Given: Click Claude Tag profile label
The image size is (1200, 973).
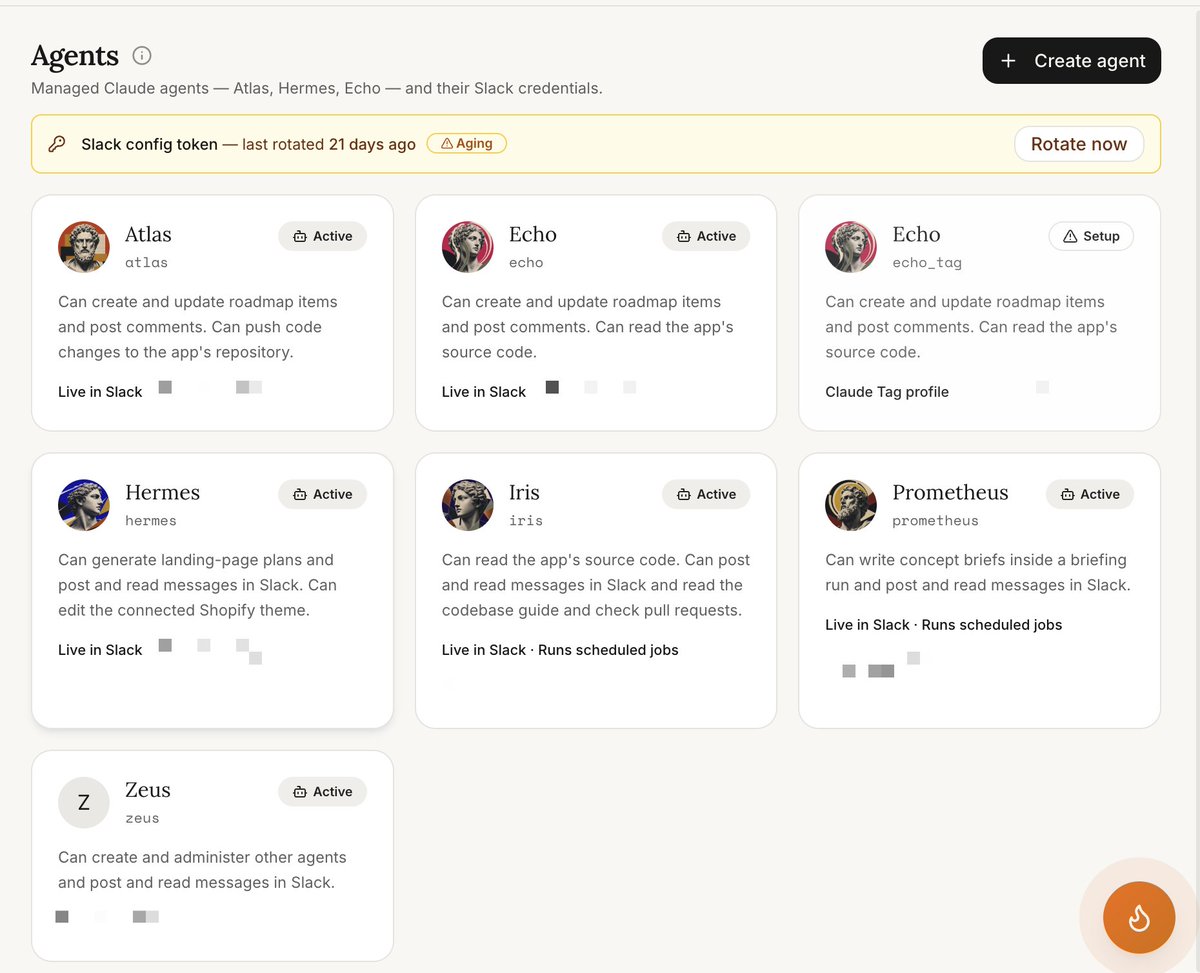Looking at the screenshot, I should click(x=887, y=392).
